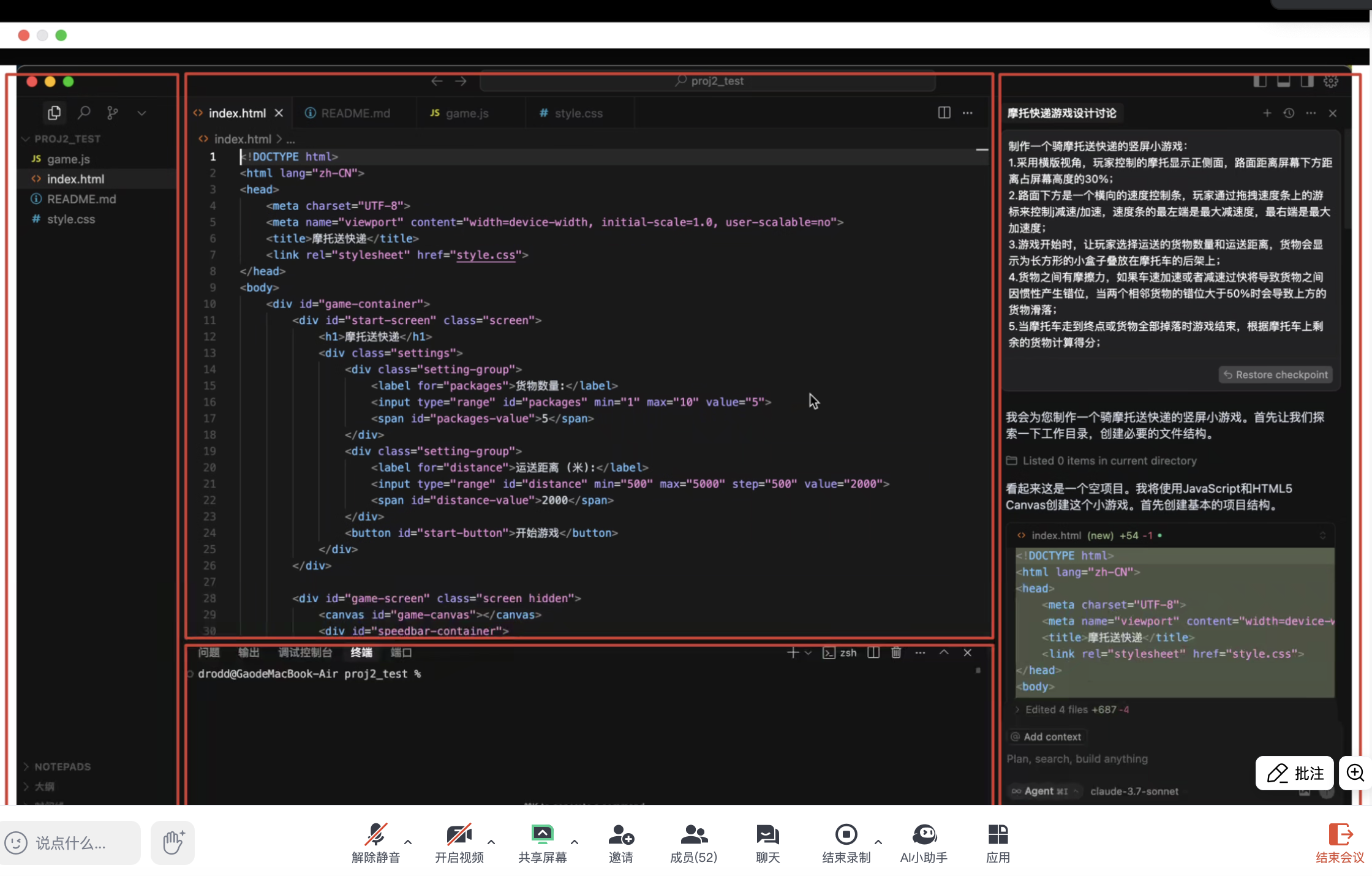Open the Source Control branch icon
The image size is (1372, 876).
tap(112, 113)
